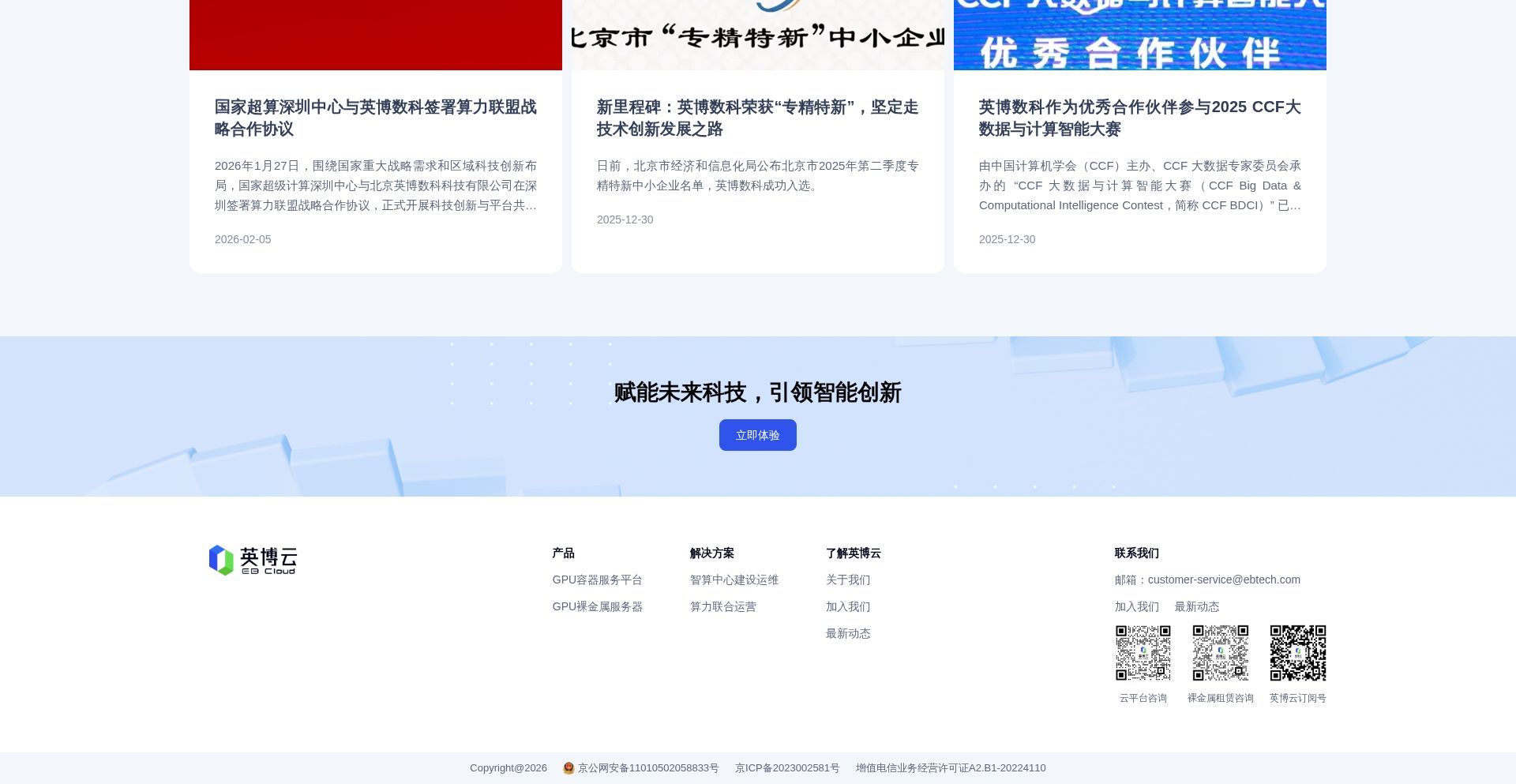This screenshot has width=1516, height=784.
Task: Click the customer-service@ebtech.com email address
Action: pyautogui.click(x=1224, y=580)
